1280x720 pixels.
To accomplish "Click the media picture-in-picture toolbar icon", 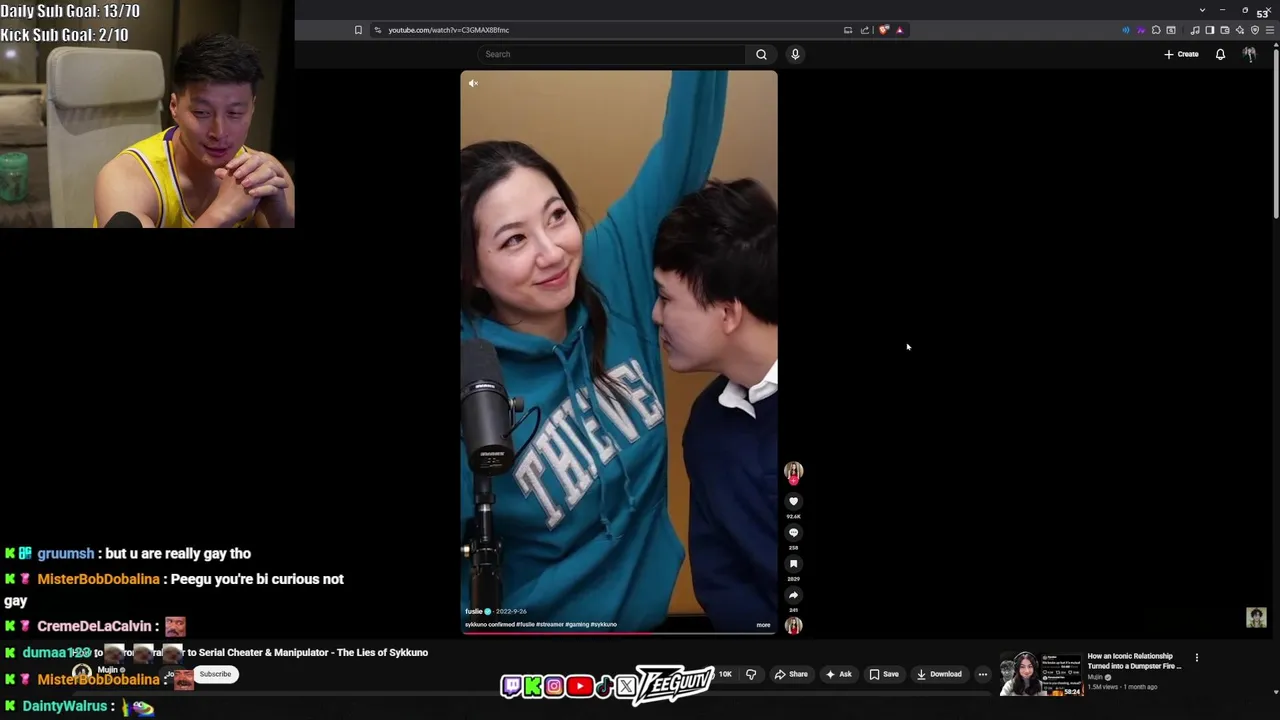I will (x=1171, y=30).
